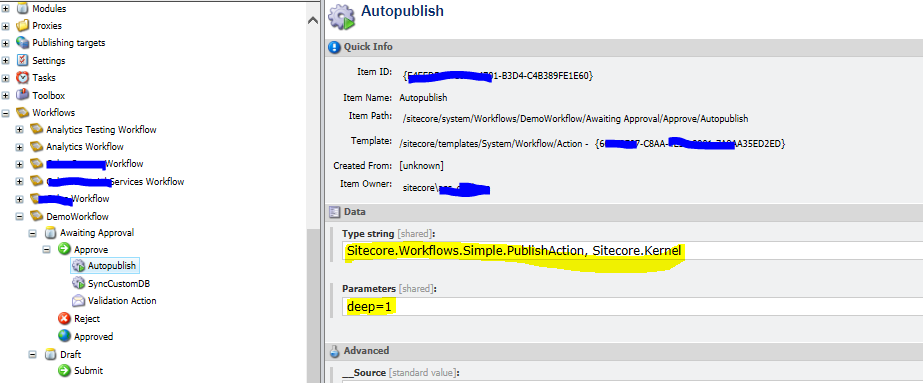Select the Approved state item
923x383 pixels.
94,337
